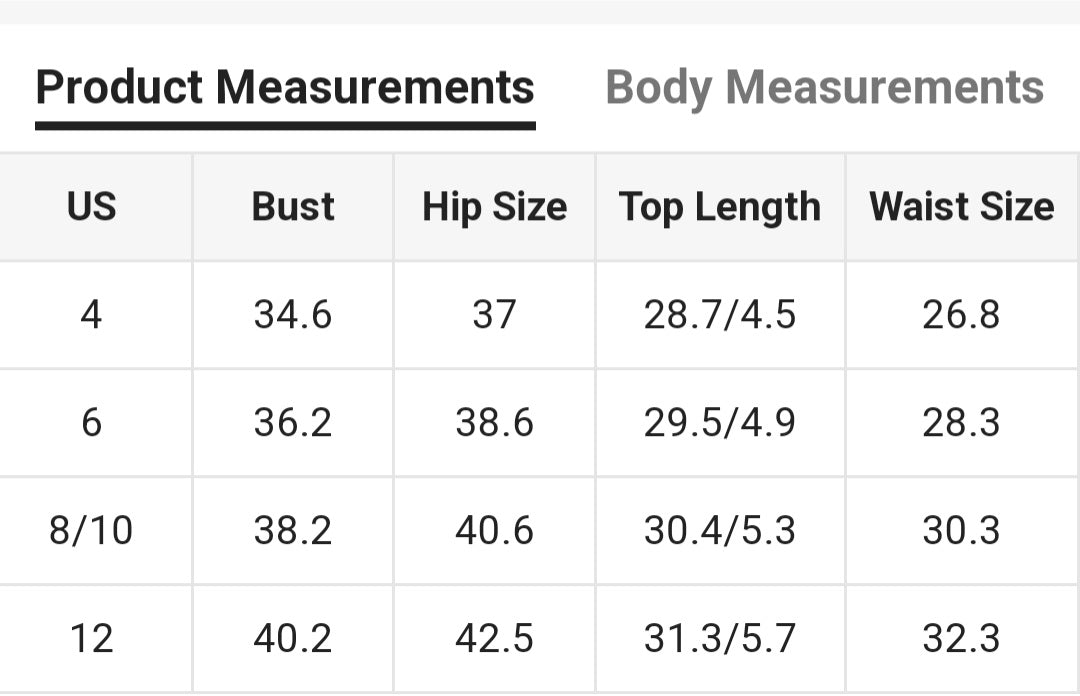The width and height of the screenshot is (1080, 696).
Task: Click bust value 40.2
Action: click(293, 637)
